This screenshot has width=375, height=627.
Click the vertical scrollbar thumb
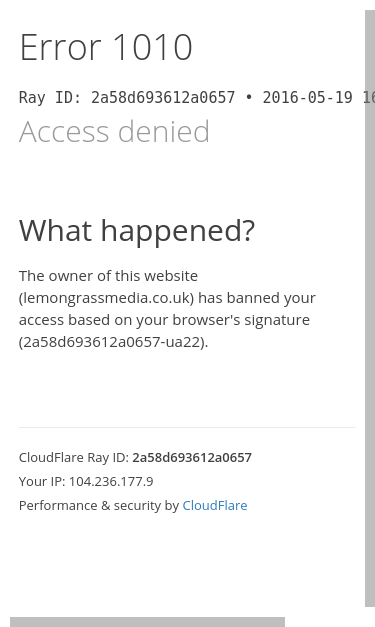370,308
